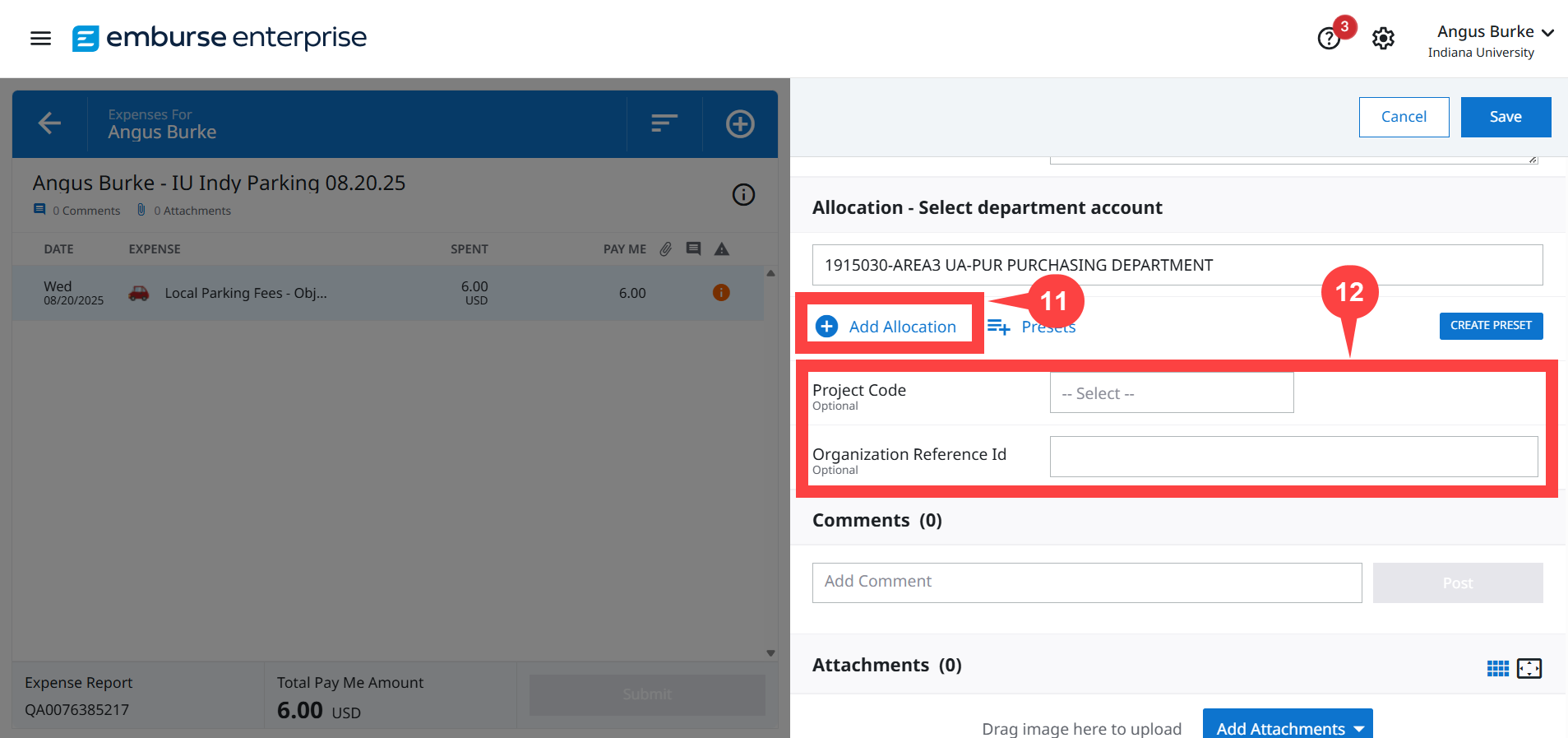Add new expense with plus icon
The image size is (1568, 738).
740,123
